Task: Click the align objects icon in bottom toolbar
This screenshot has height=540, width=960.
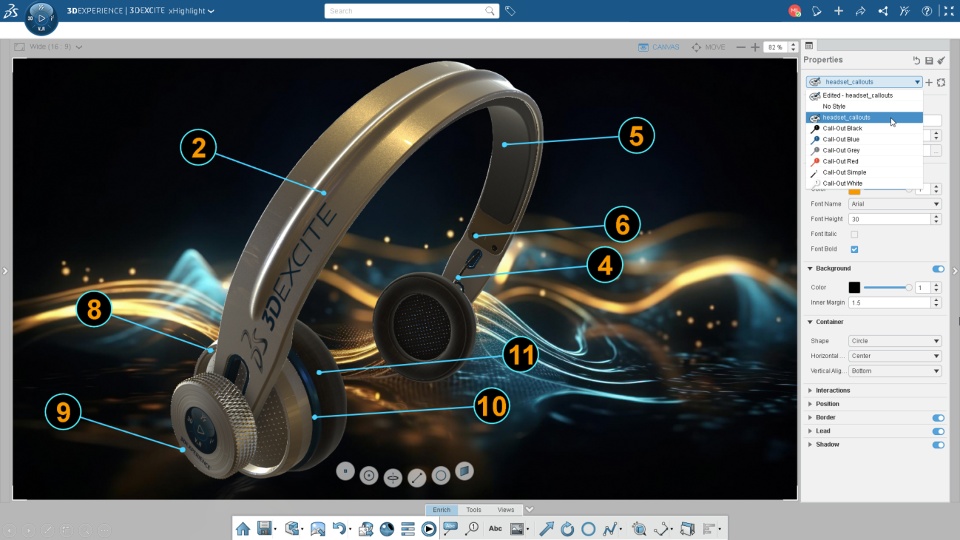Action: point(710,528)
